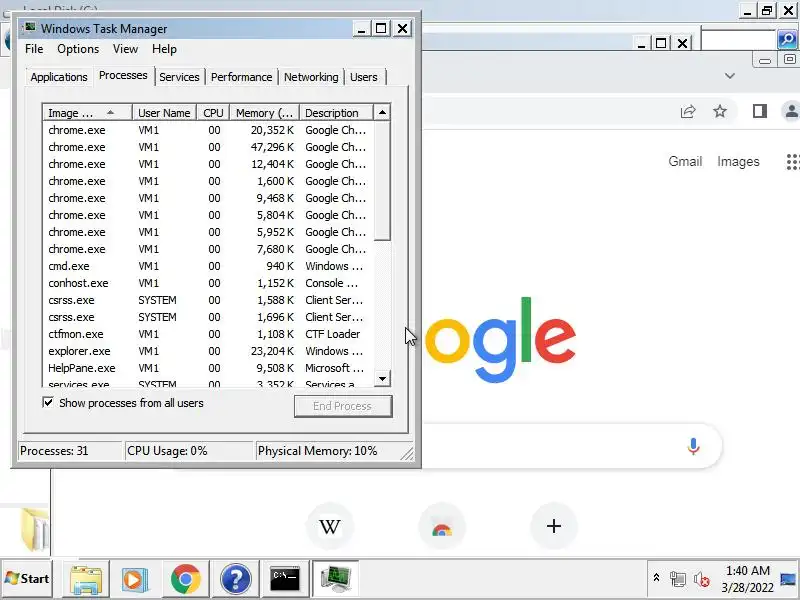
Task: Switch to the Networking tab
Action: tap(311, 77)
